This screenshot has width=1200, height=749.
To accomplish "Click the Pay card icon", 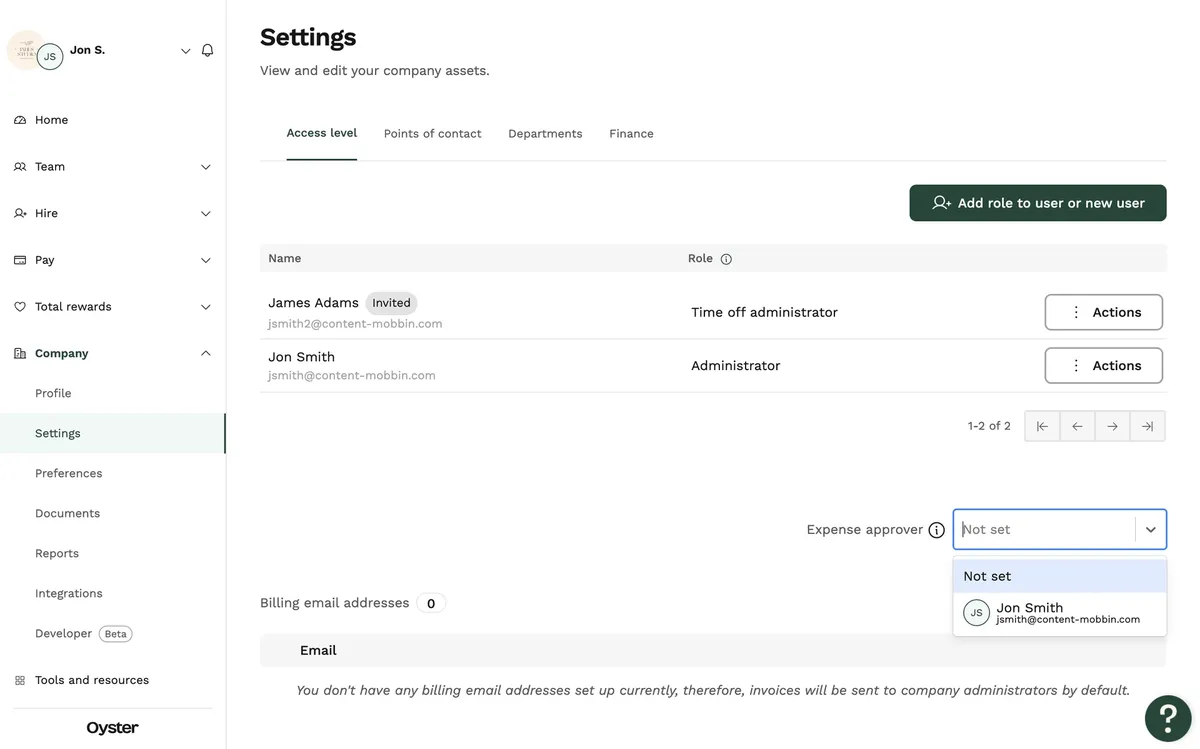I will pos(20,260).
